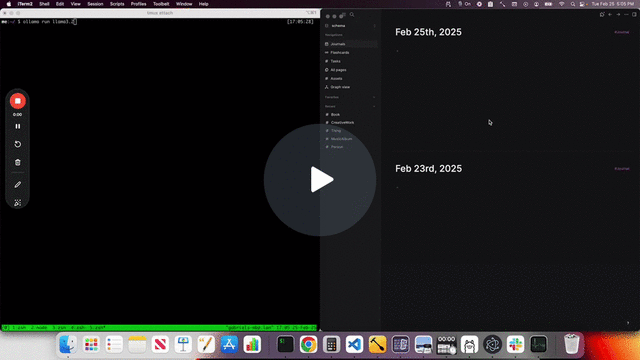640x360 pixels.
Task: Collapse the Recent section chevron
Action: point(374,107)
